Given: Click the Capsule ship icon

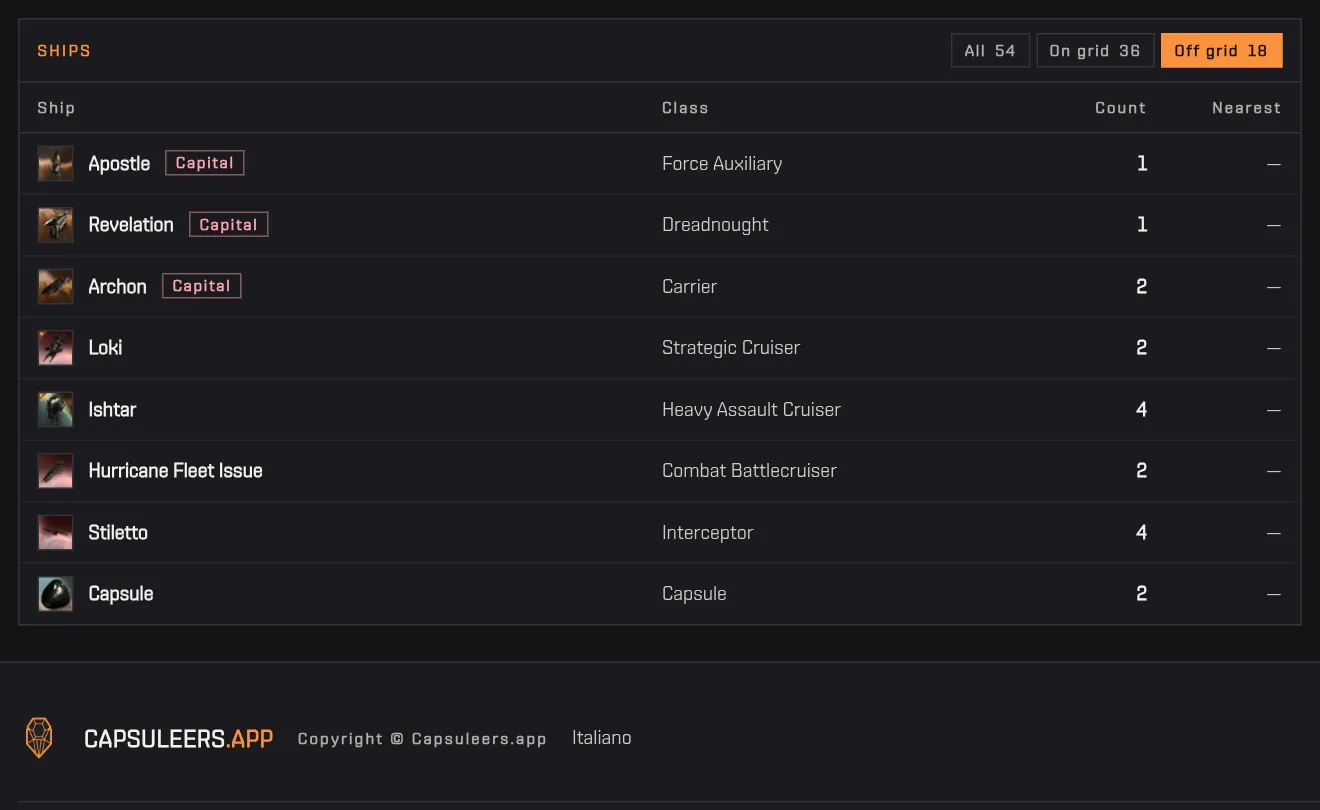Looking at the screenshot, I should (x=55, y=594).
